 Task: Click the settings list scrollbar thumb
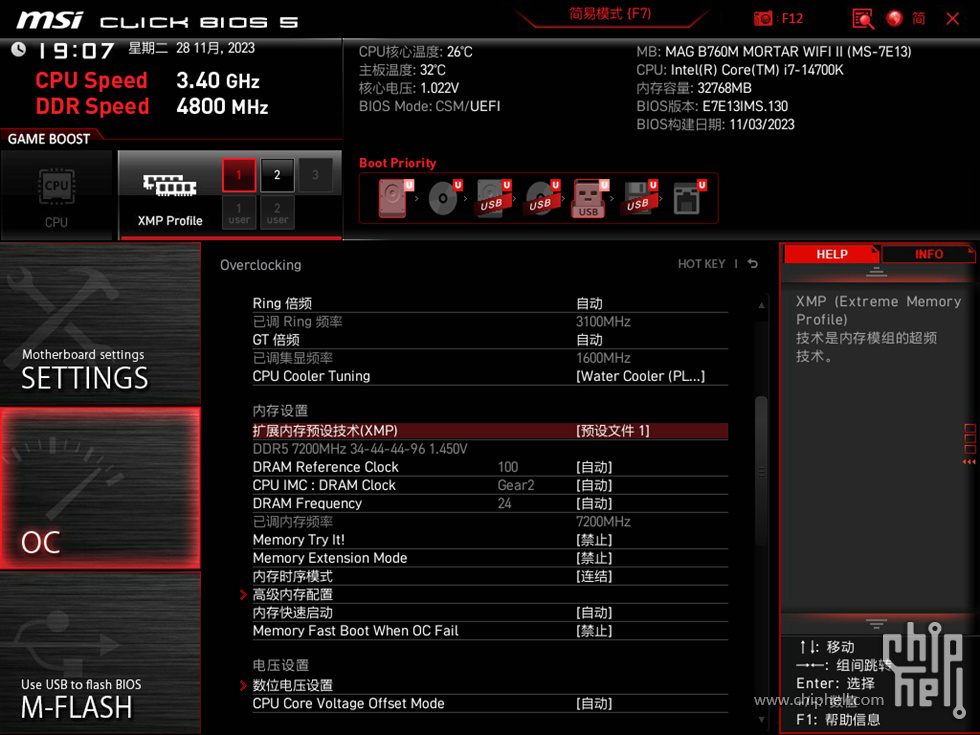(761, 470)
